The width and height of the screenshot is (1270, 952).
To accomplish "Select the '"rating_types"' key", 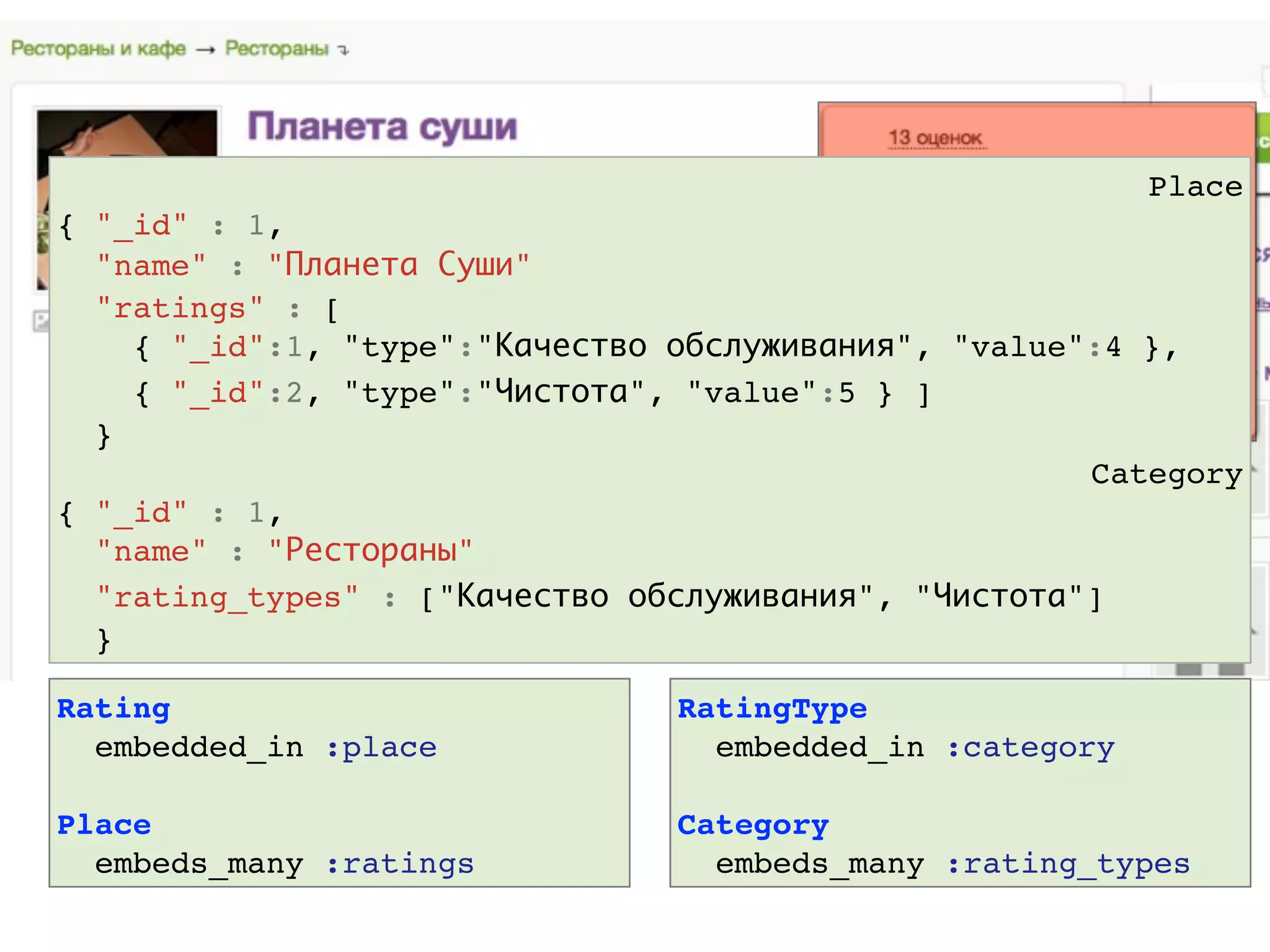I will click(228, 598).
